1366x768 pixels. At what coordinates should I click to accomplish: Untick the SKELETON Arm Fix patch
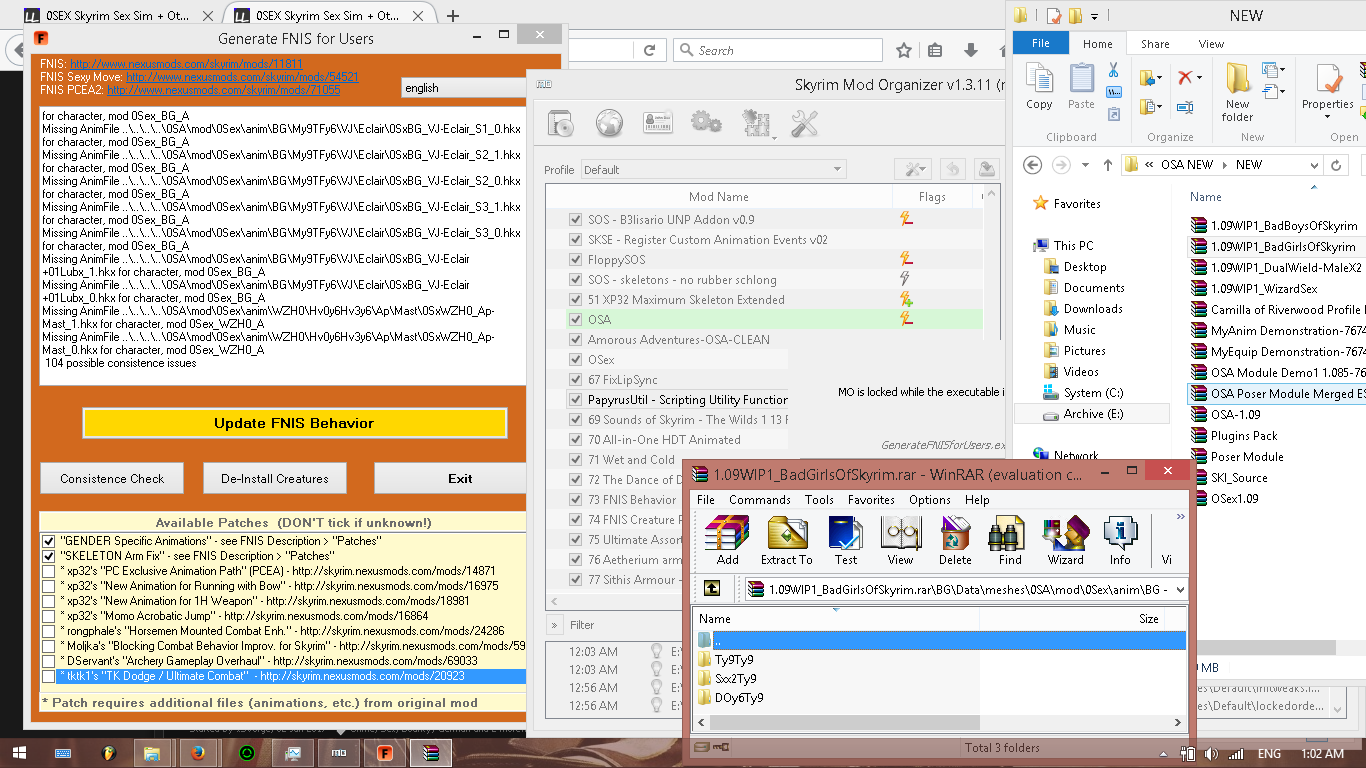coord(48,555)
